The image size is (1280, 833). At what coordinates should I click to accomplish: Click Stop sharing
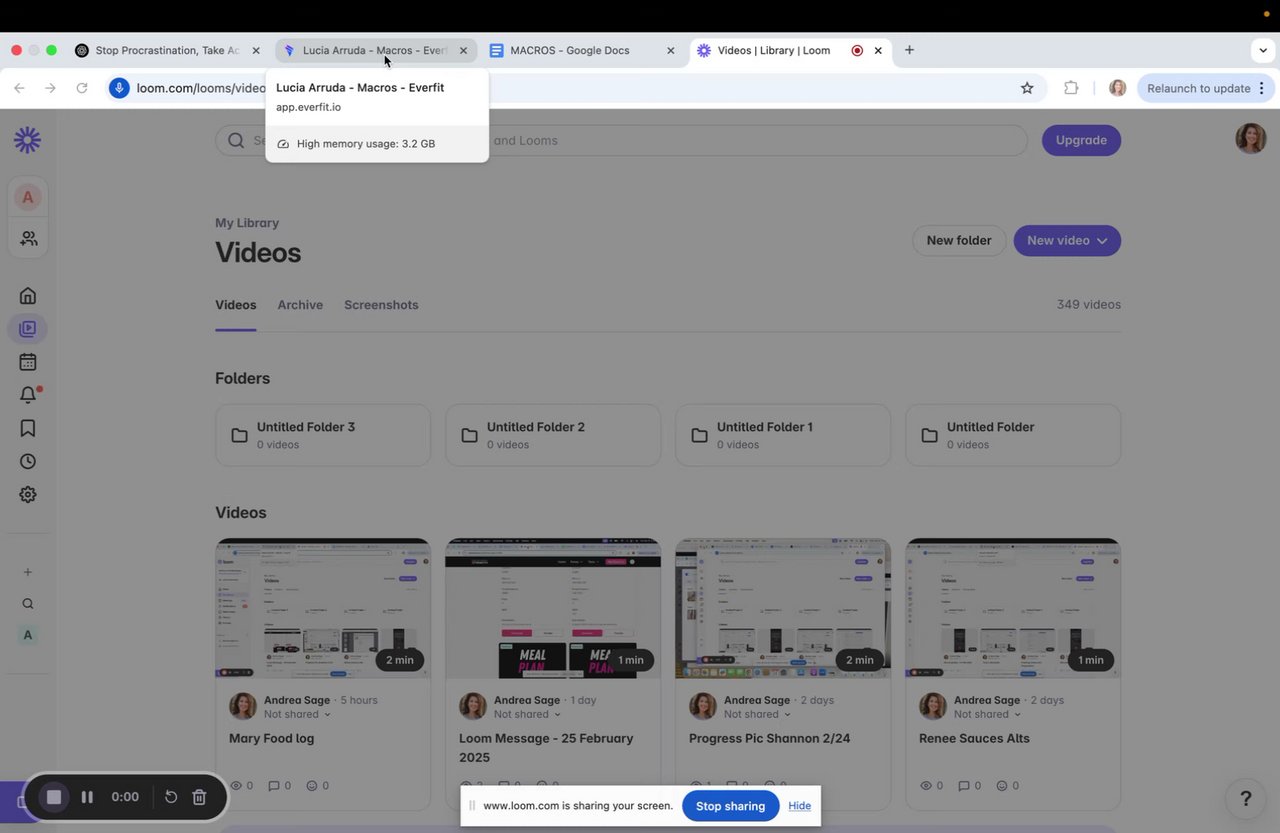point(730,806)
